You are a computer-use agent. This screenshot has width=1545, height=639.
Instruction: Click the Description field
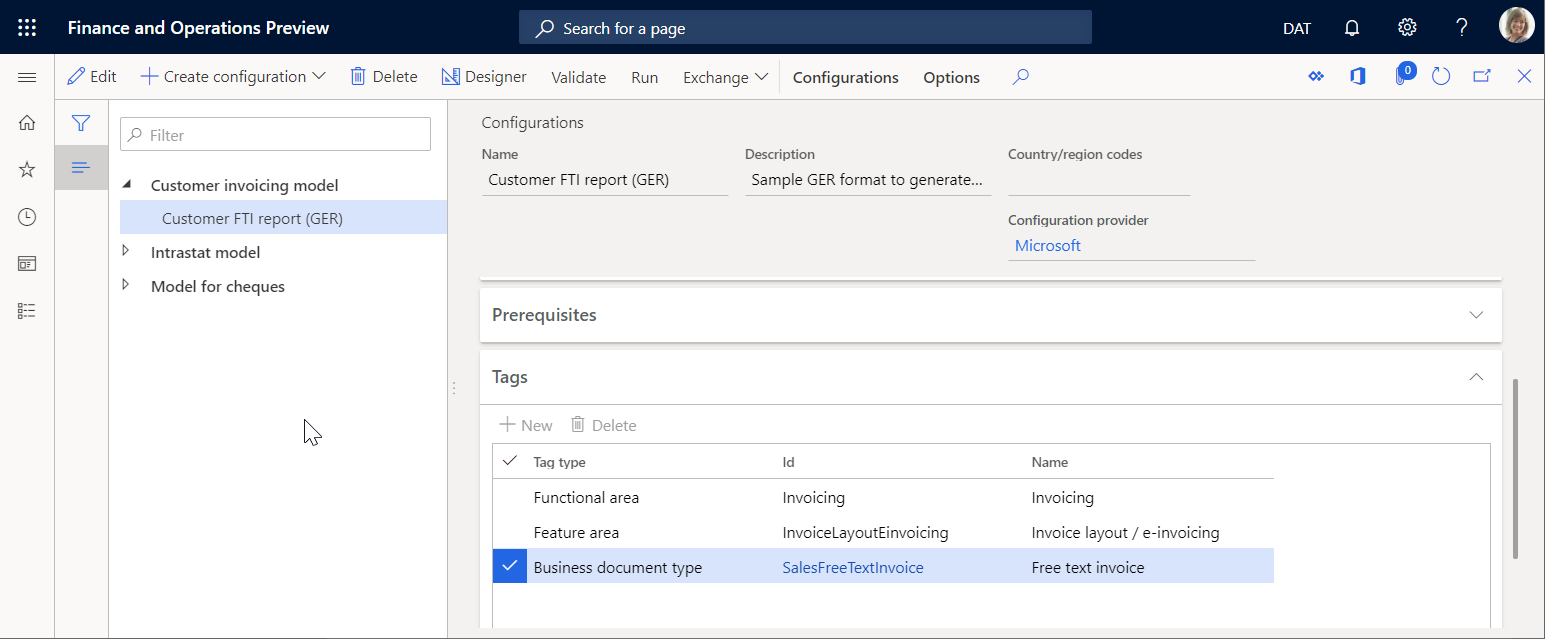tap(868, 180)
